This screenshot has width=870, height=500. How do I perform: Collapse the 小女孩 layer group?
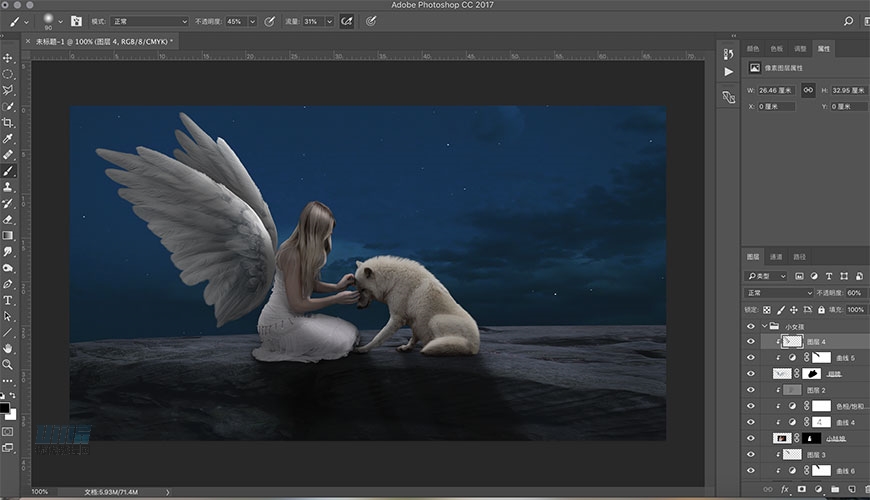pyautogui.click(x=765, y=326)
